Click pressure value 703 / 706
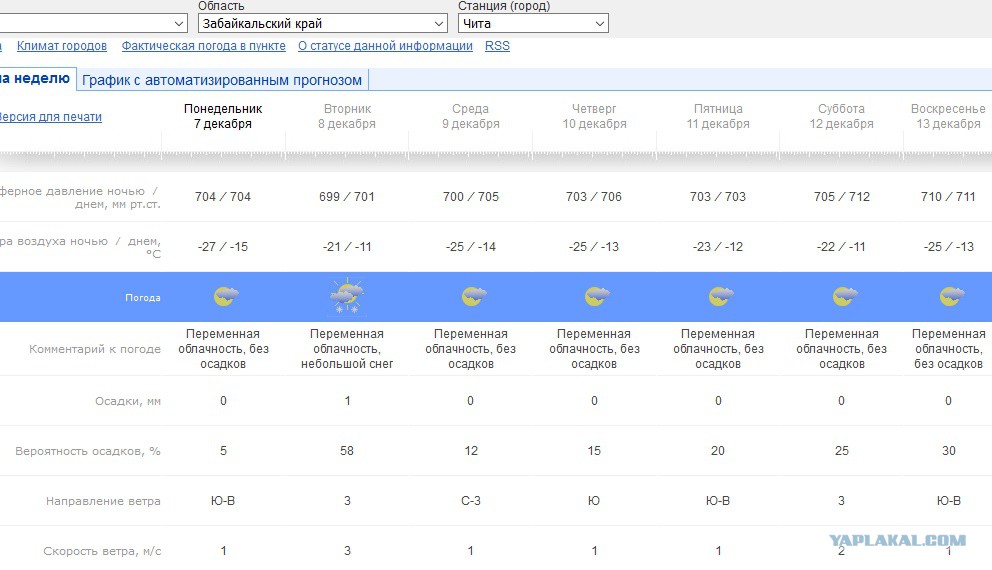 tap(594, 197)
